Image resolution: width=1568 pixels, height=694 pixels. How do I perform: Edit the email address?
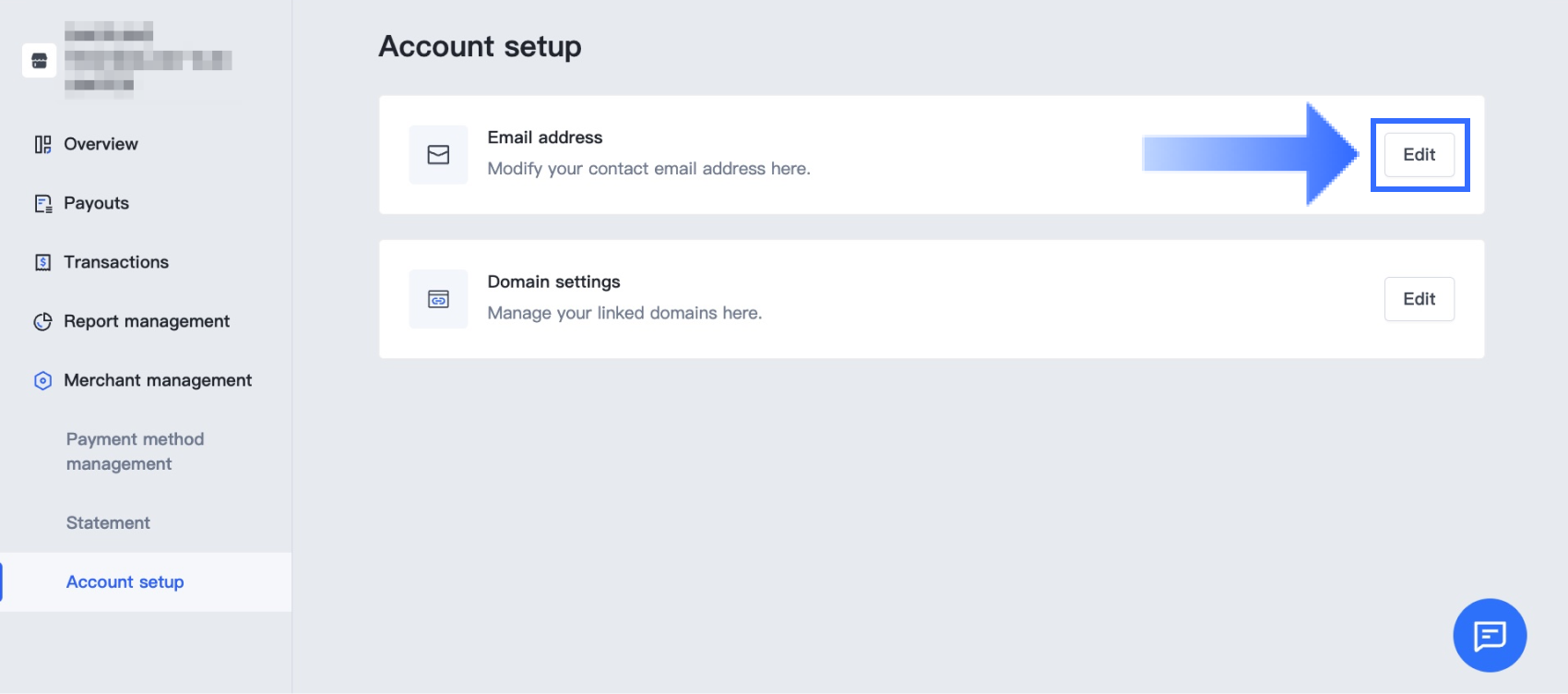pos(1419,155)
